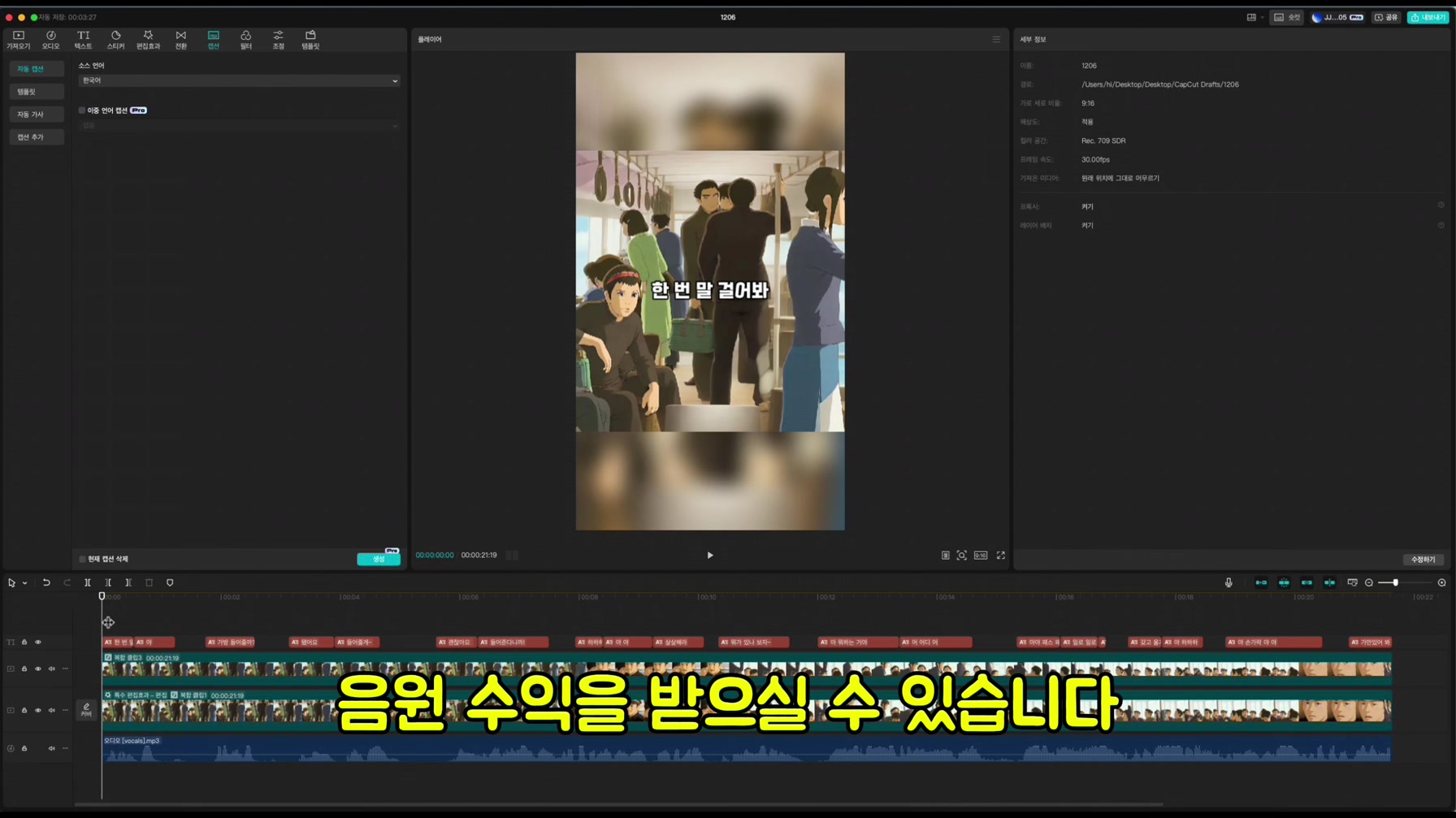Zoom in the timeline with plus icon
The image size is (1456, 818).
tap(1442, 583)
